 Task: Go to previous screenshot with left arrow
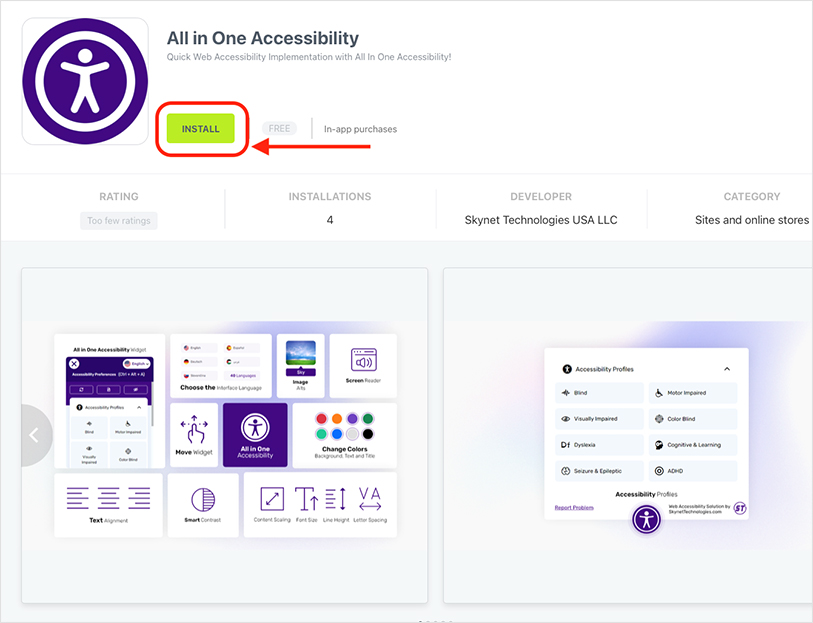[x=35, y=435]
